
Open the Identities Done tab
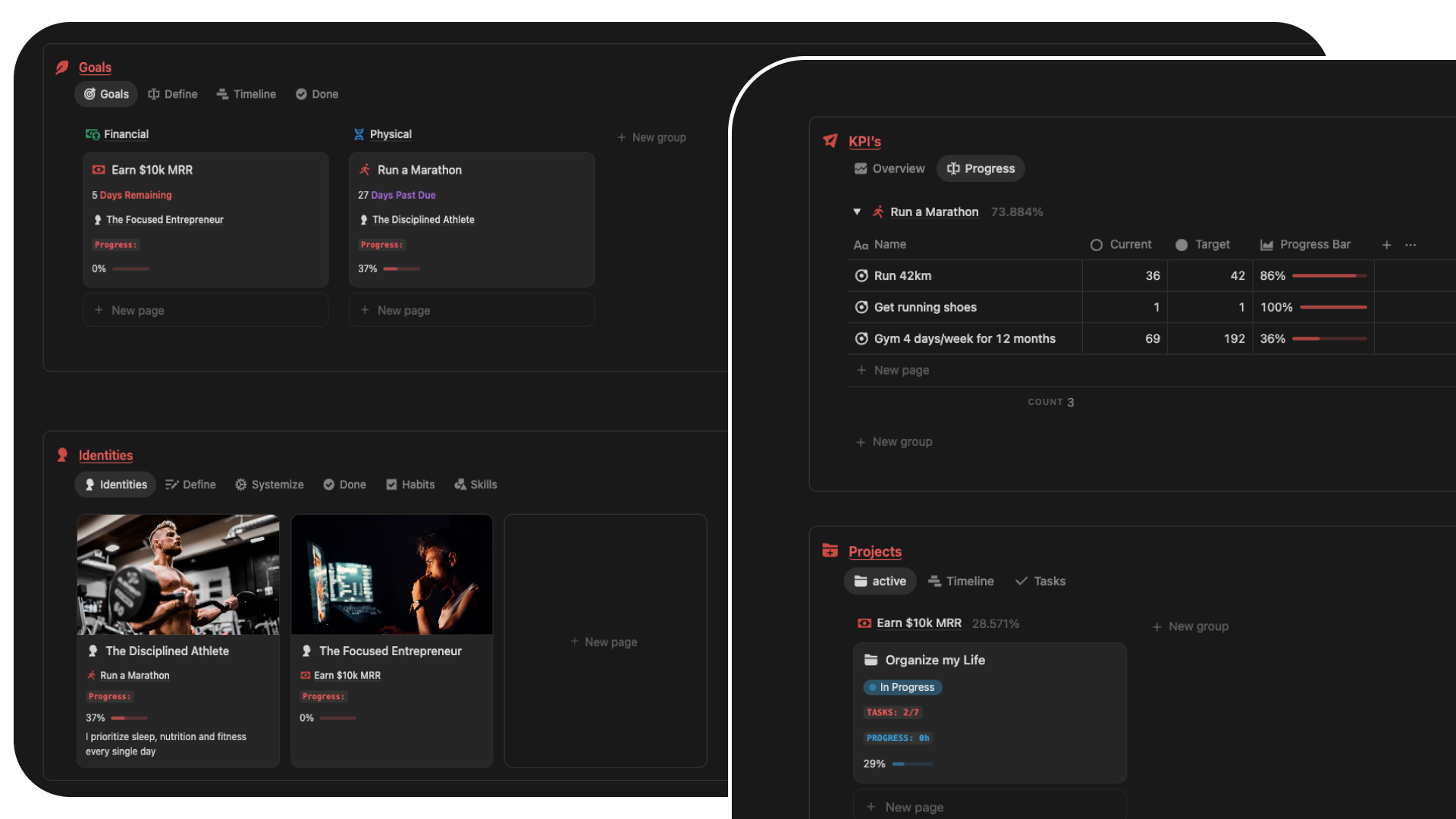[345, 485]
